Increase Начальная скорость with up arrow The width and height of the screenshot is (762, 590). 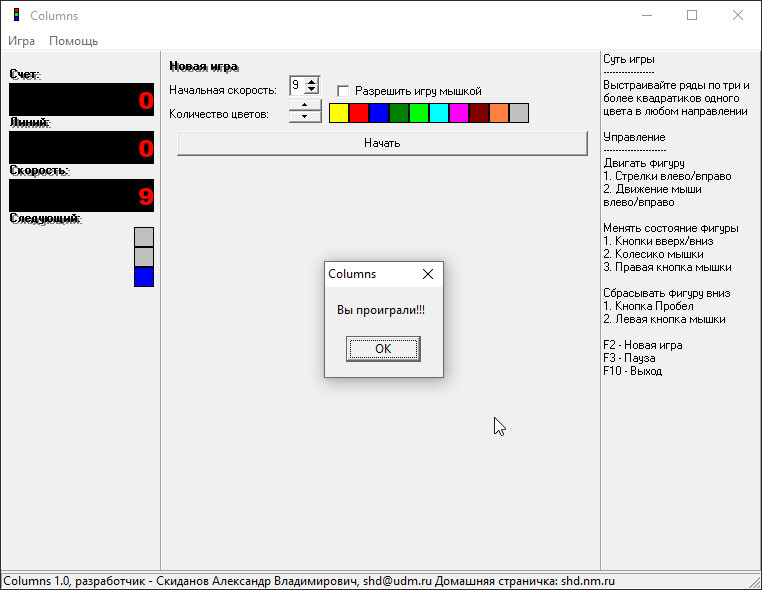point(312,81)
